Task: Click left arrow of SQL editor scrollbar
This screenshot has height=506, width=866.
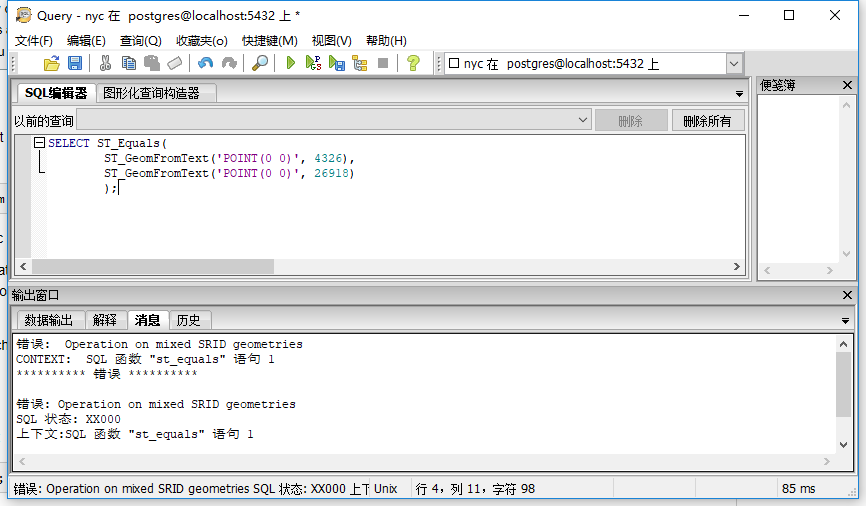Action: pos(23,266)
